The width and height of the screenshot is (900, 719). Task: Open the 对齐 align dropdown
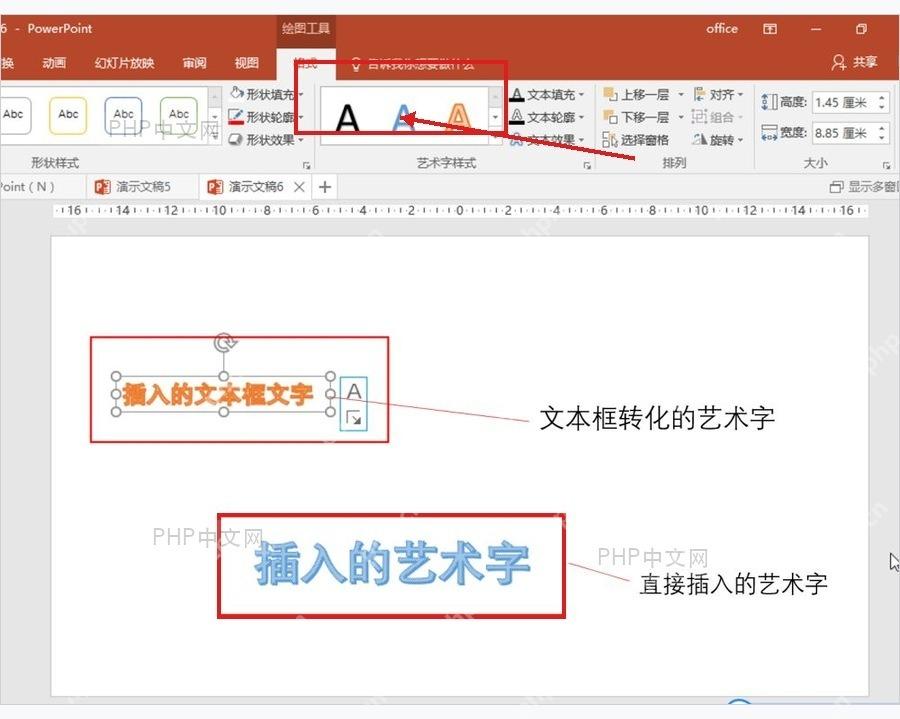719,94
